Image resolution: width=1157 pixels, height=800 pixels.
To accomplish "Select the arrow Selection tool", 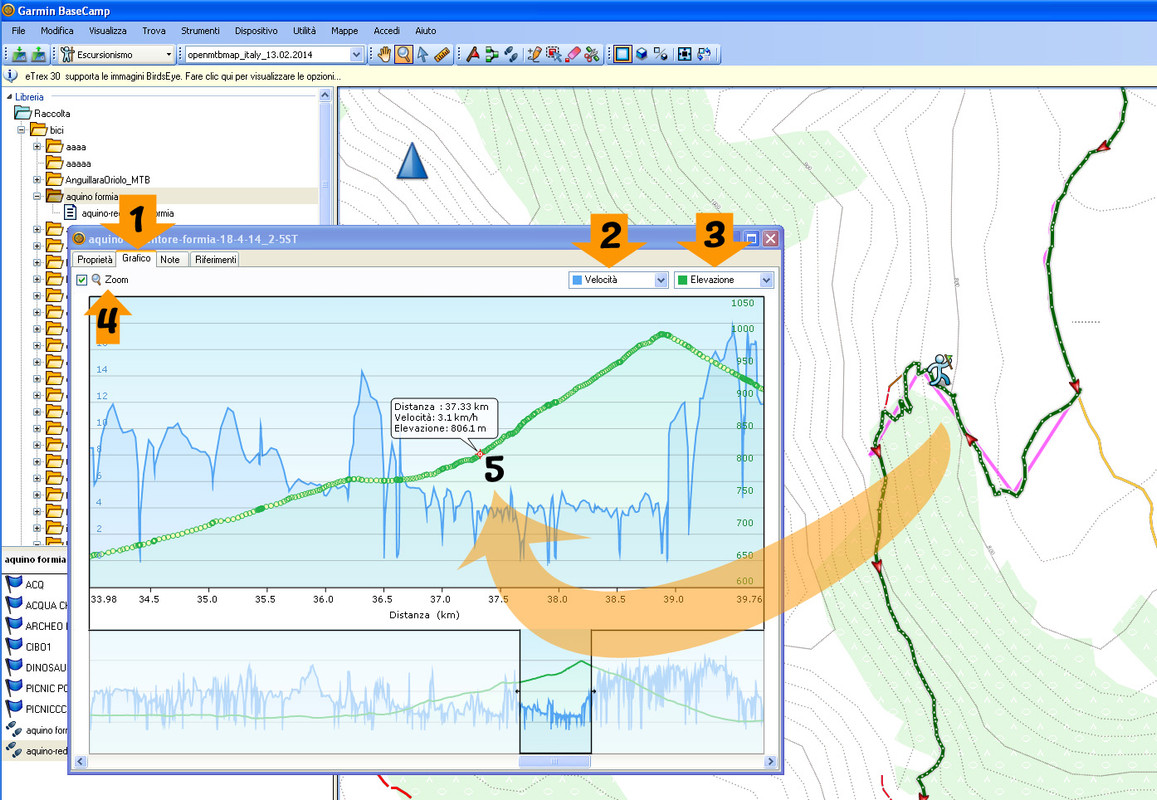I will pyautogui.click(x=423, y=54).
